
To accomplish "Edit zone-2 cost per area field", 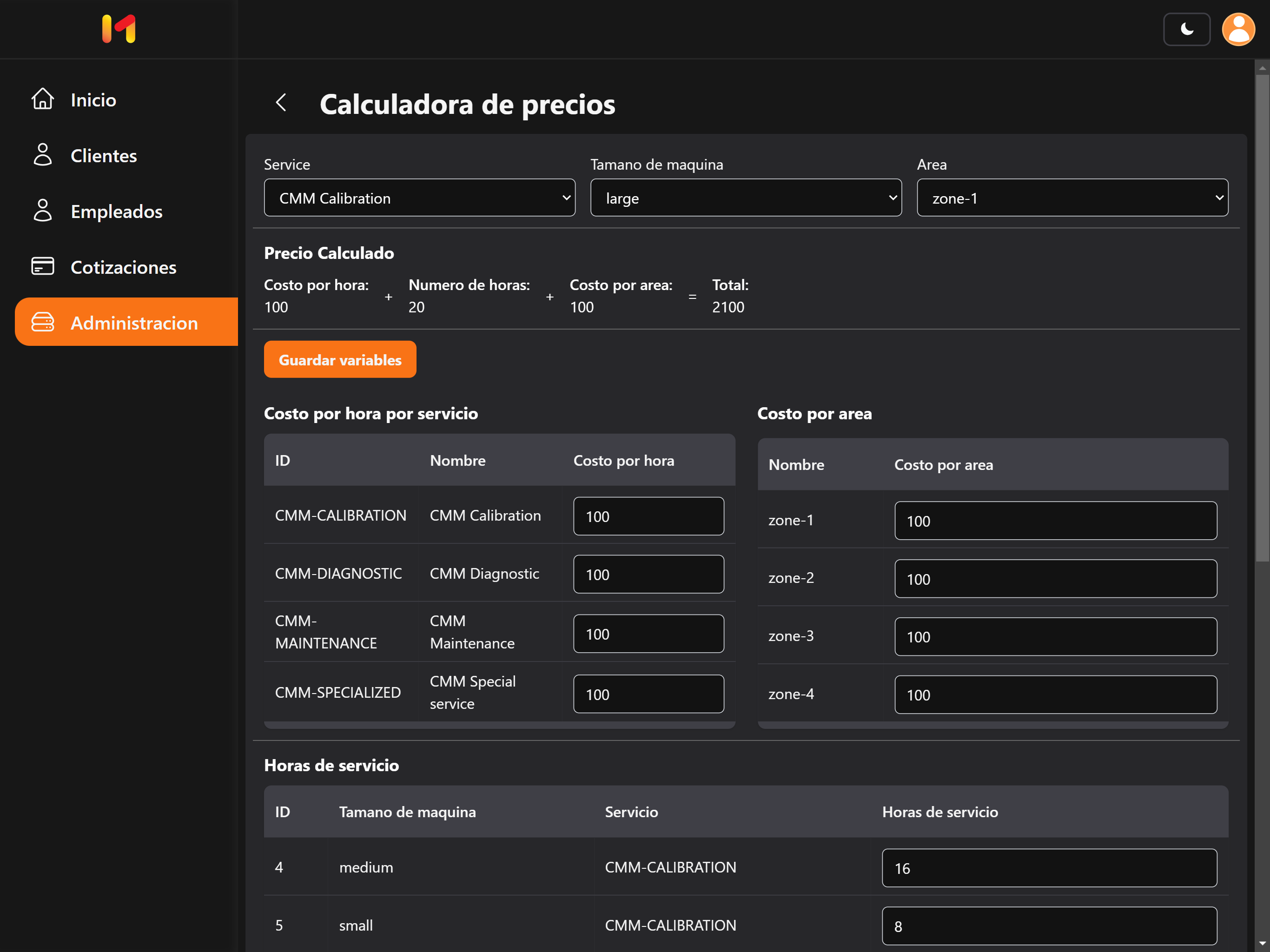I will click(1055, 579).
